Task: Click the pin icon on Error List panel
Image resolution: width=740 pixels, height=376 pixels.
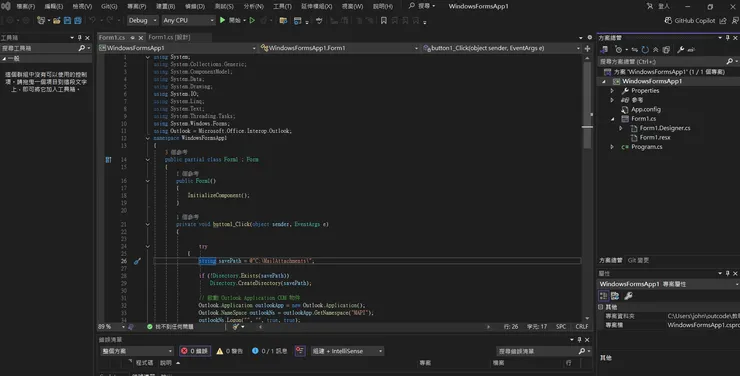Action: [579, 340]
